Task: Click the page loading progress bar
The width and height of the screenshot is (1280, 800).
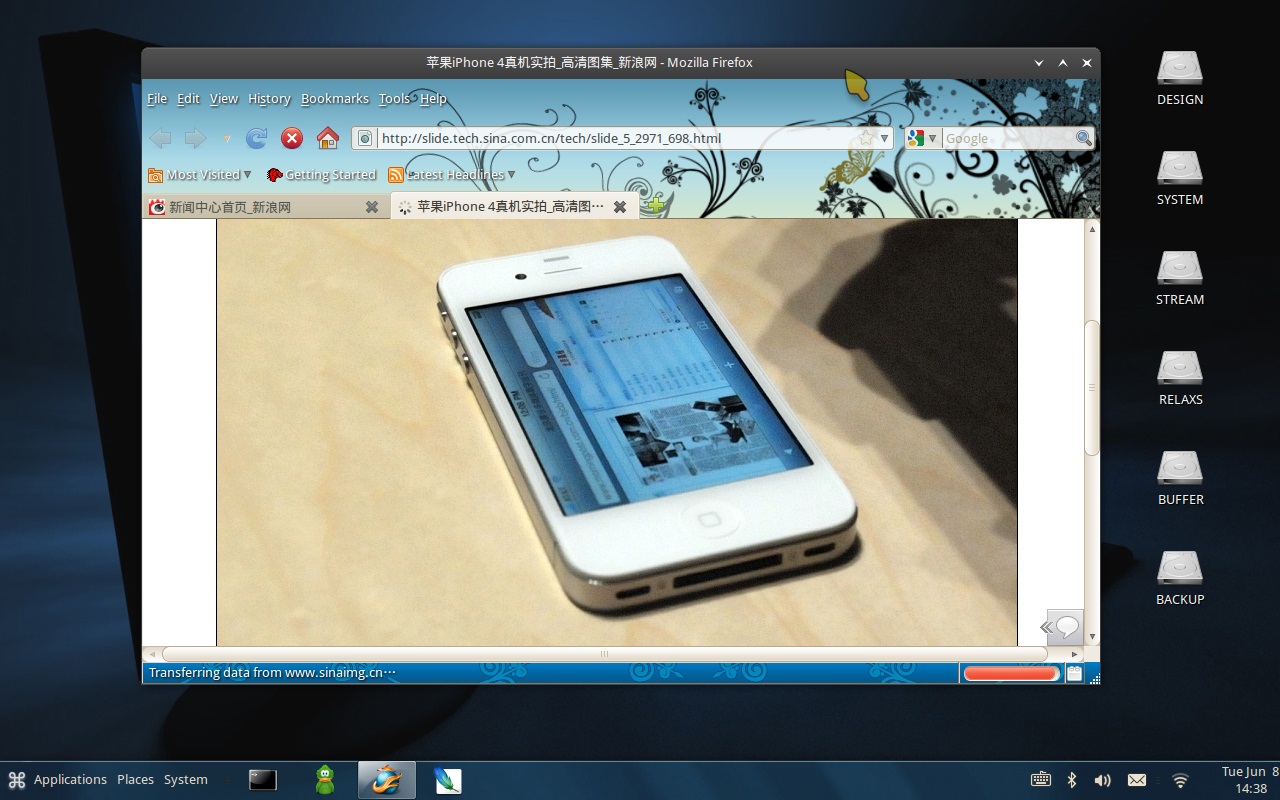Action: click(x=1010, y=674)
